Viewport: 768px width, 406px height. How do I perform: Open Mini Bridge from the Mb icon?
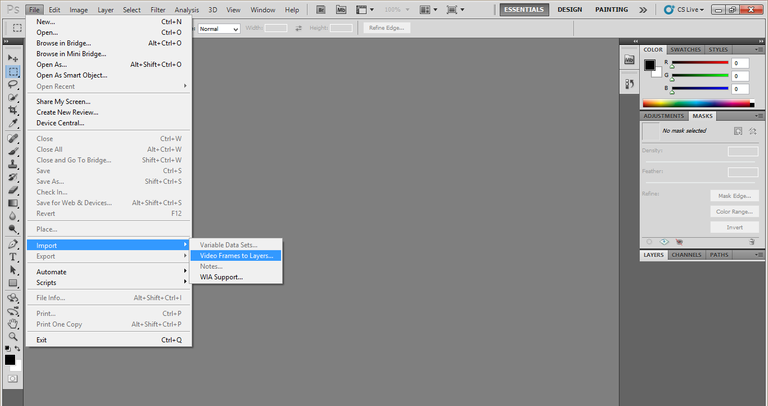[x=341, y=9]
